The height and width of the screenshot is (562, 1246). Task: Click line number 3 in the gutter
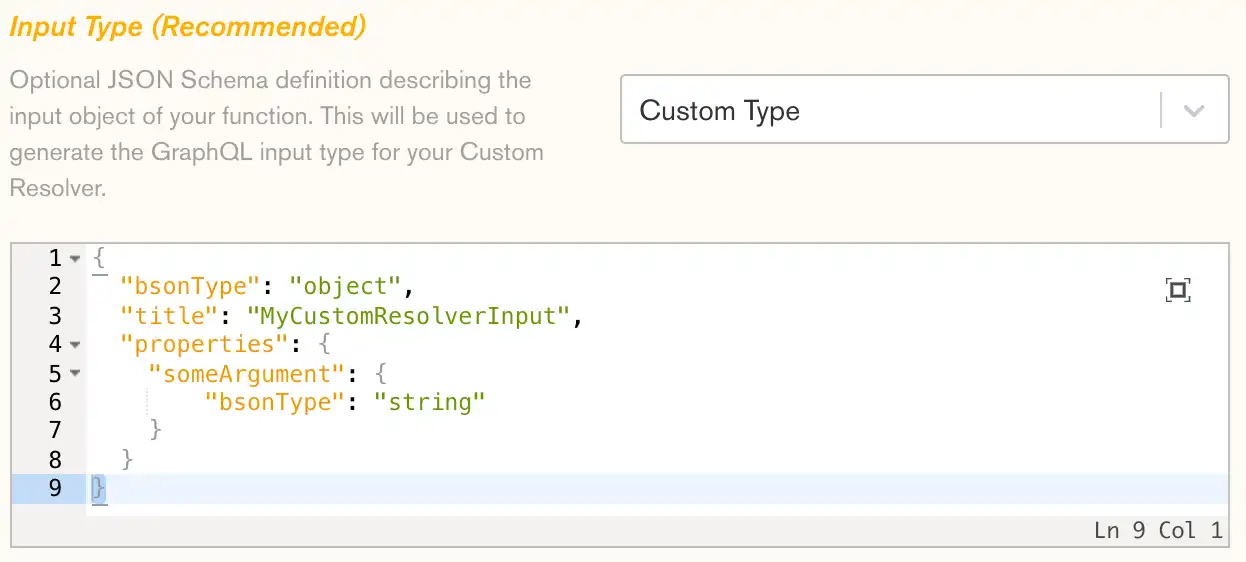54,316
